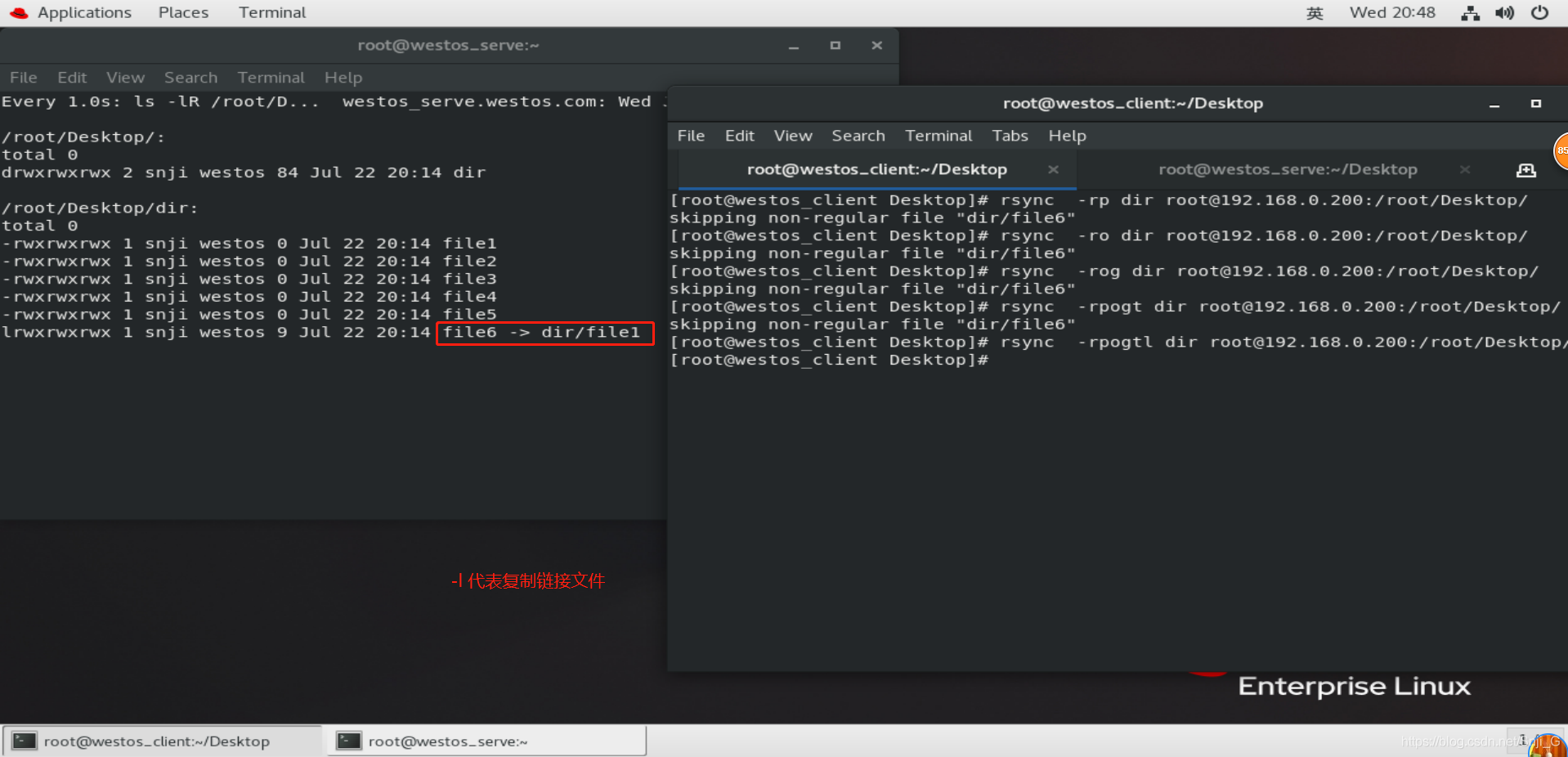
Task: Click the drwxrwxrwx dir listing row
Action: (244, 172)
